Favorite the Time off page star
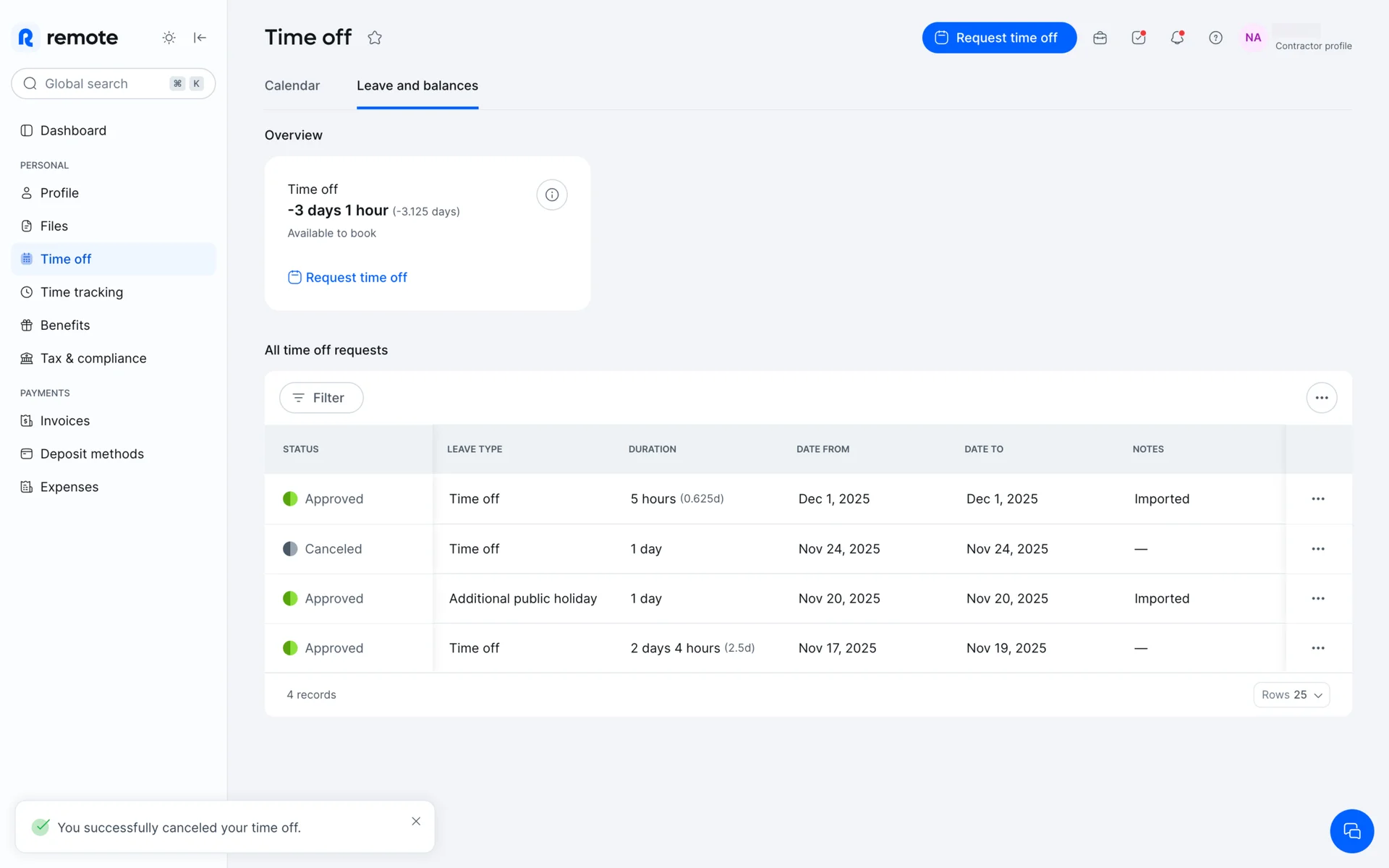The height and width of the screenshot is (868, 1389). (x=375, y=38)
